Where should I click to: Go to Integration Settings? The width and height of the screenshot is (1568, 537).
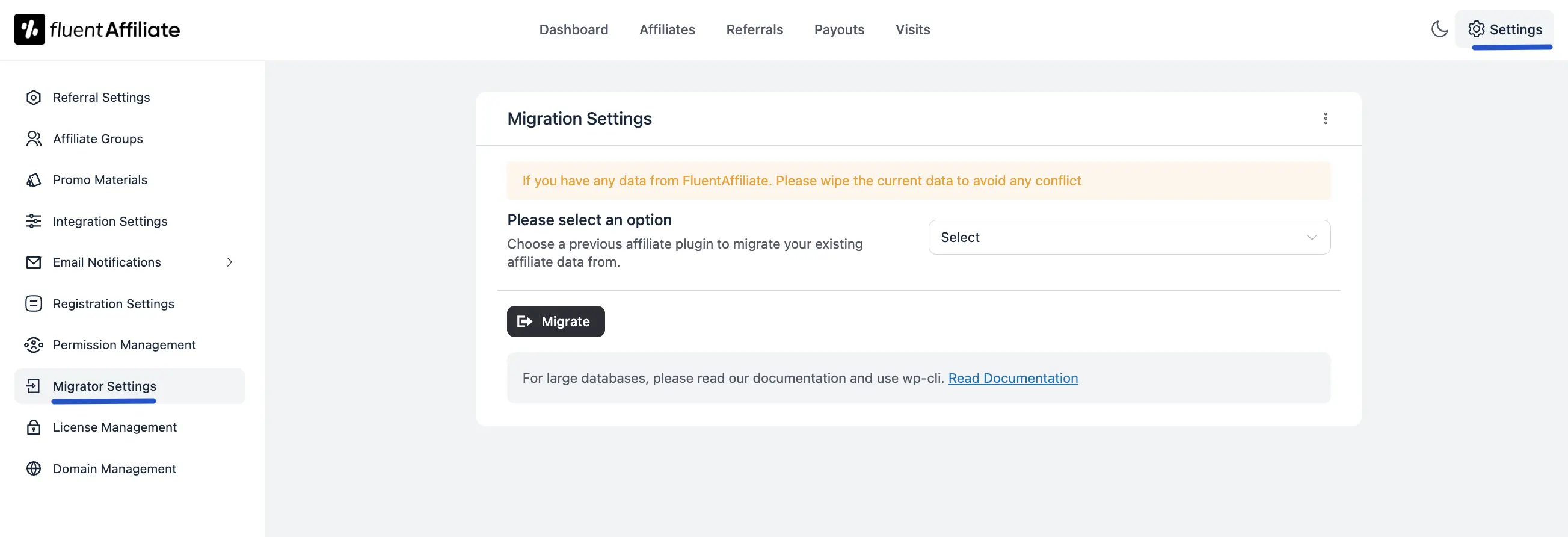pyautogui.click(x=130, y=222)
